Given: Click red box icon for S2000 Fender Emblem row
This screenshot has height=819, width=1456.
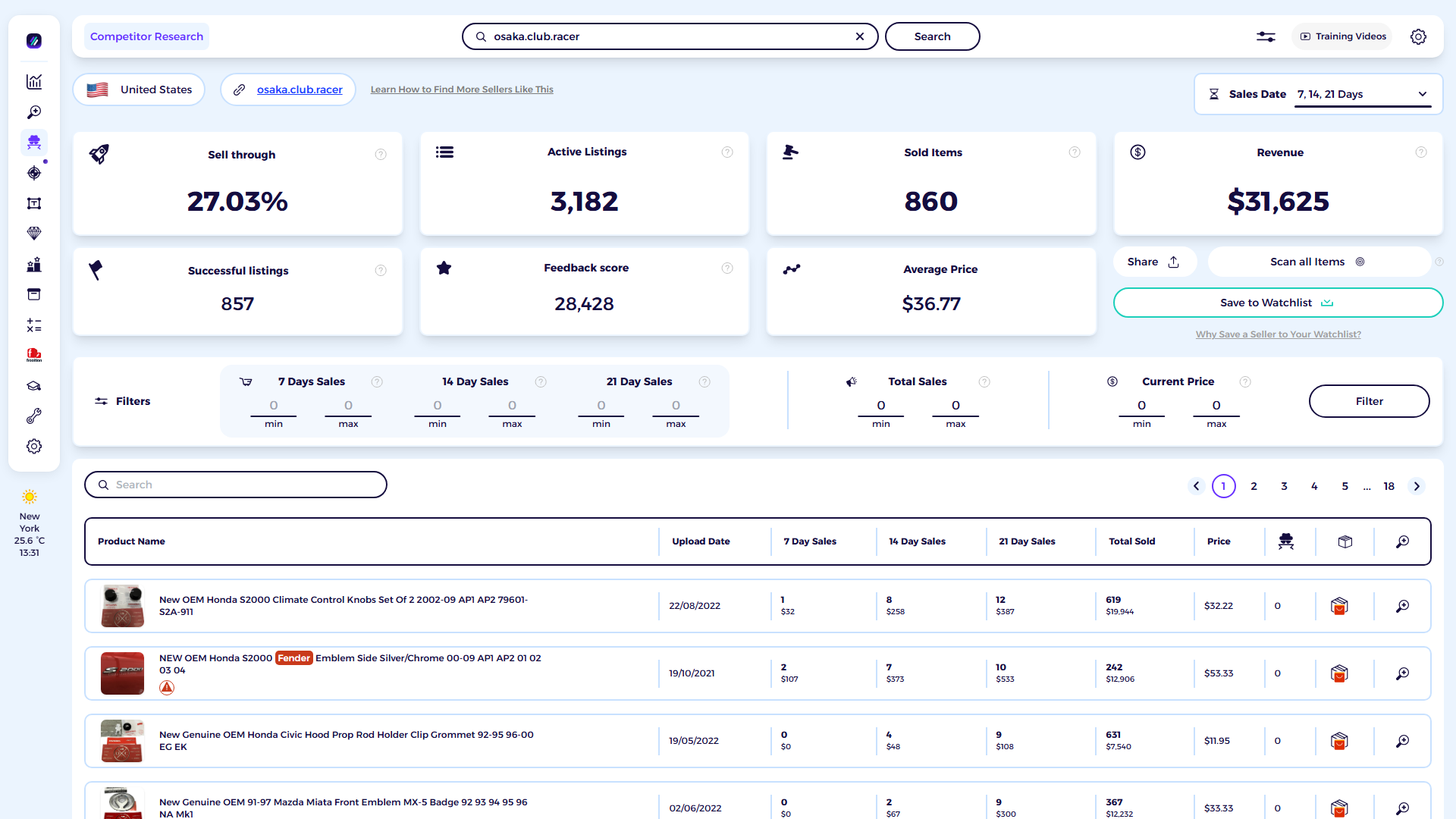Looking at the screenshot, I should point(1339,673).
